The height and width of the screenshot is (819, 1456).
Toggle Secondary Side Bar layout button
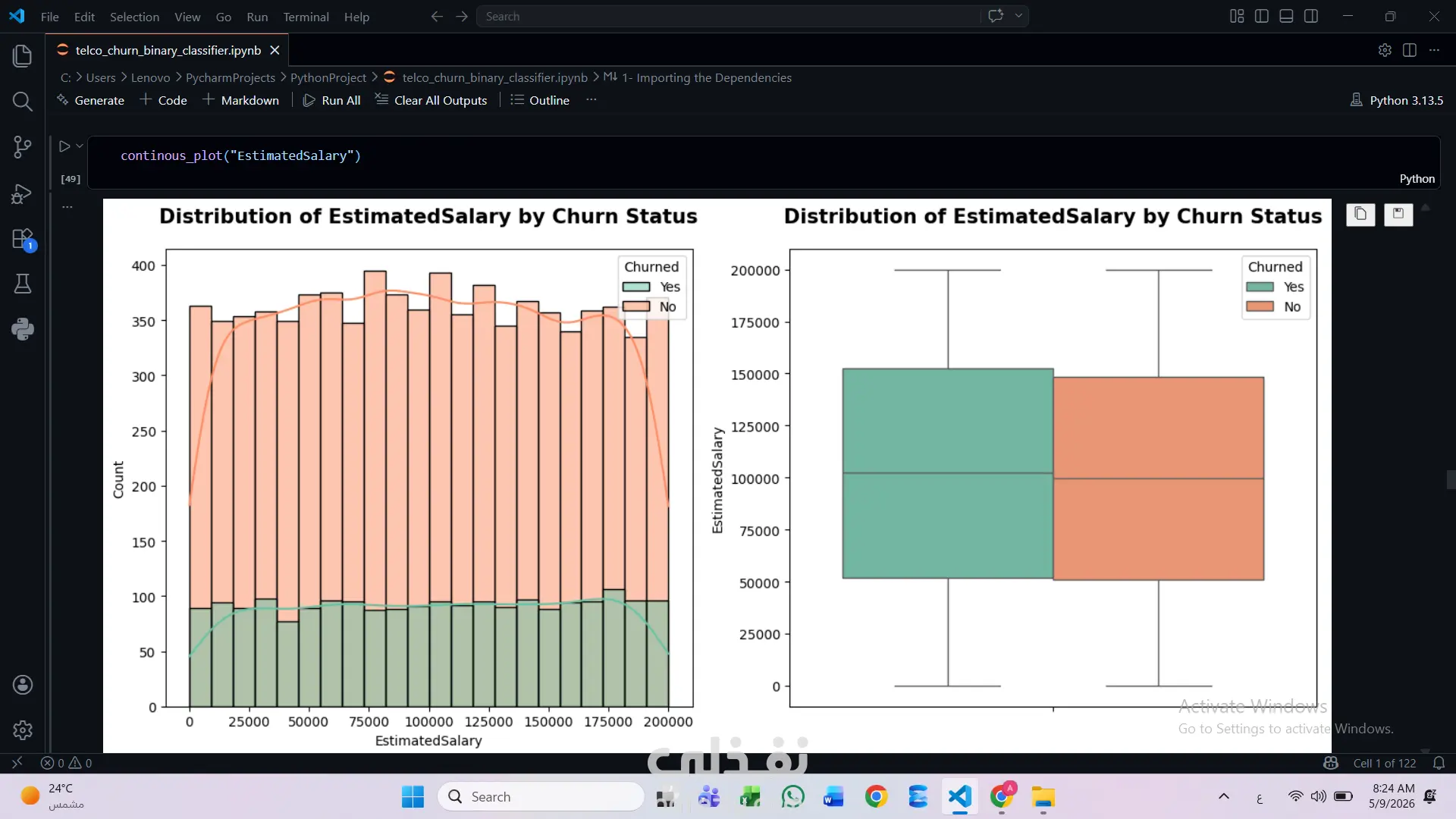(1311, 16)
